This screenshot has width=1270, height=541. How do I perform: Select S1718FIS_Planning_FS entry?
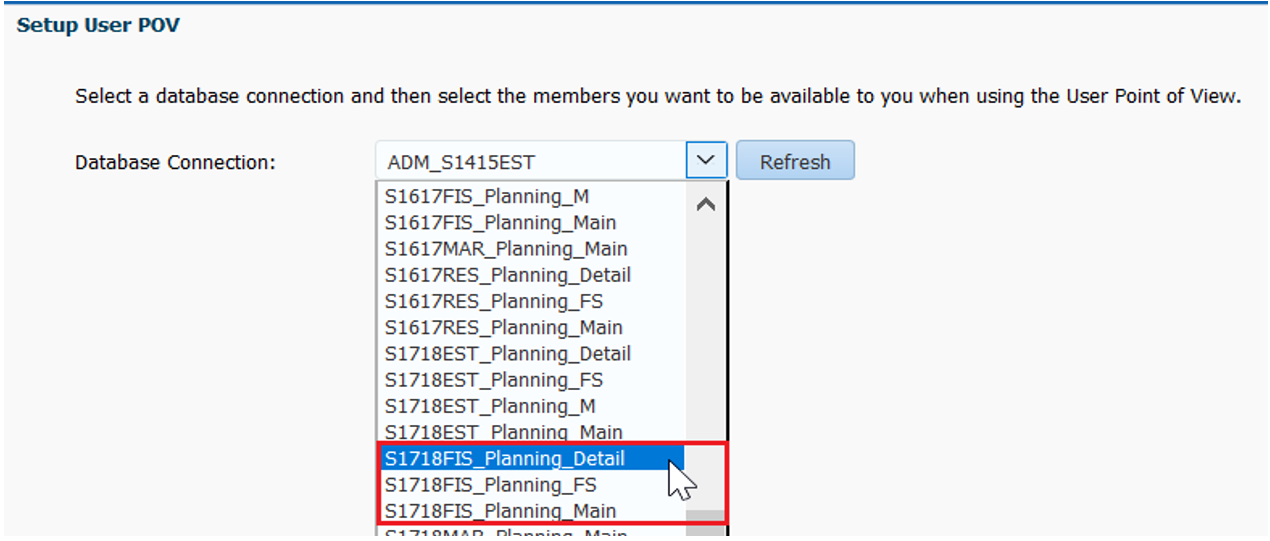[491, 485]
